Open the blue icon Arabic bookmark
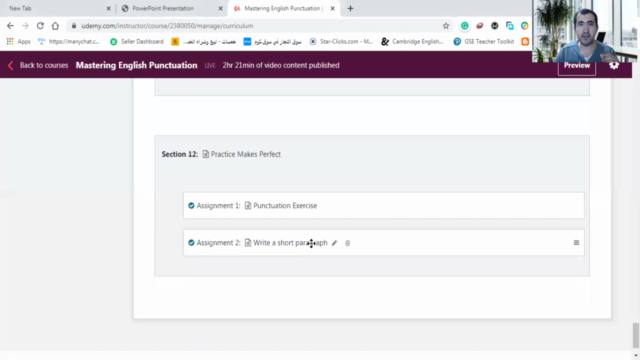This screenshot has width=640, height=360. click(272, 41)
